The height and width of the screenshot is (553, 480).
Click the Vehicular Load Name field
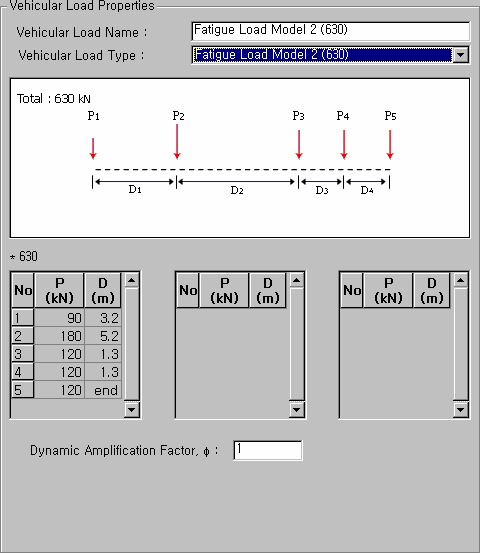point(331,31)
